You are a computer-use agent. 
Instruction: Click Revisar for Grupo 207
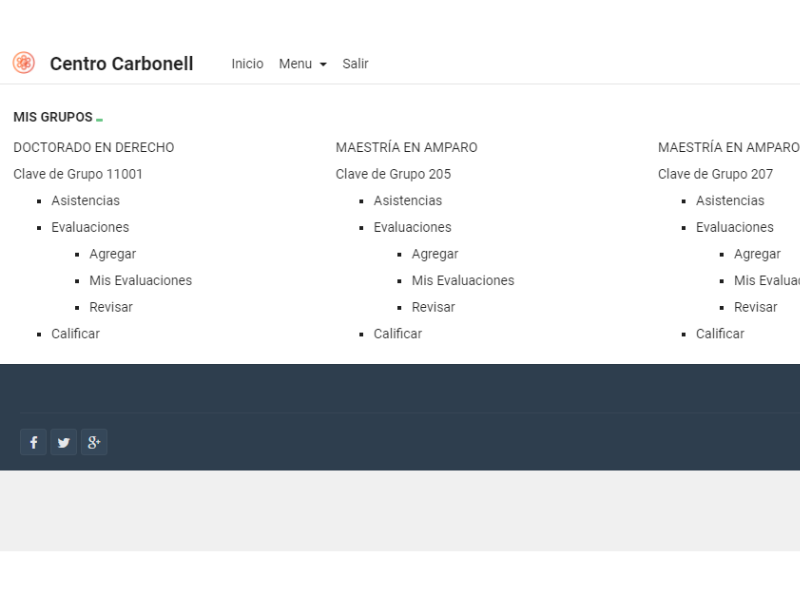pyautogui.click(x=755, y=307)
